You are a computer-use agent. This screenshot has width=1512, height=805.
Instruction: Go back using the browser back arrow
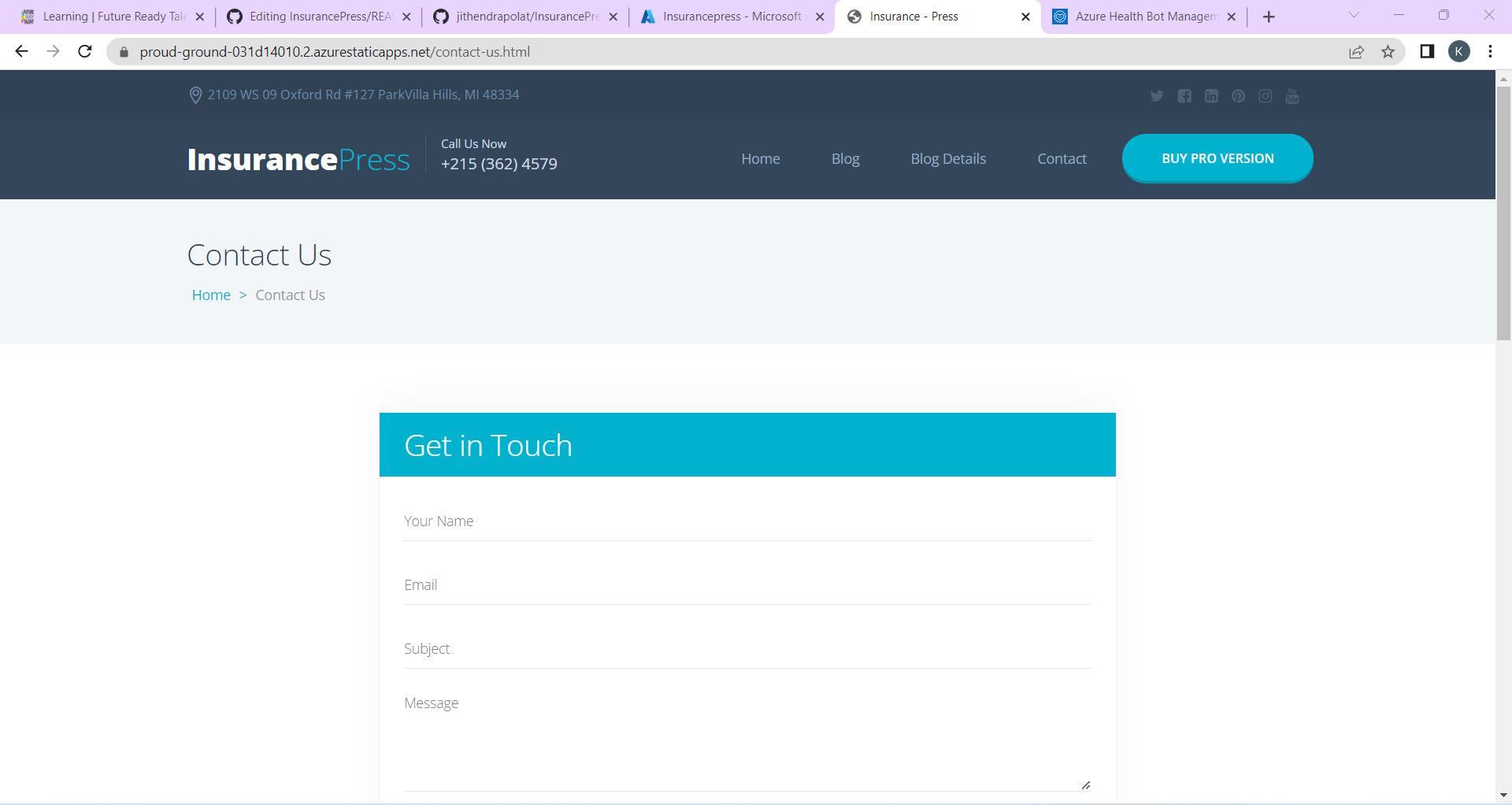(22, 51)
